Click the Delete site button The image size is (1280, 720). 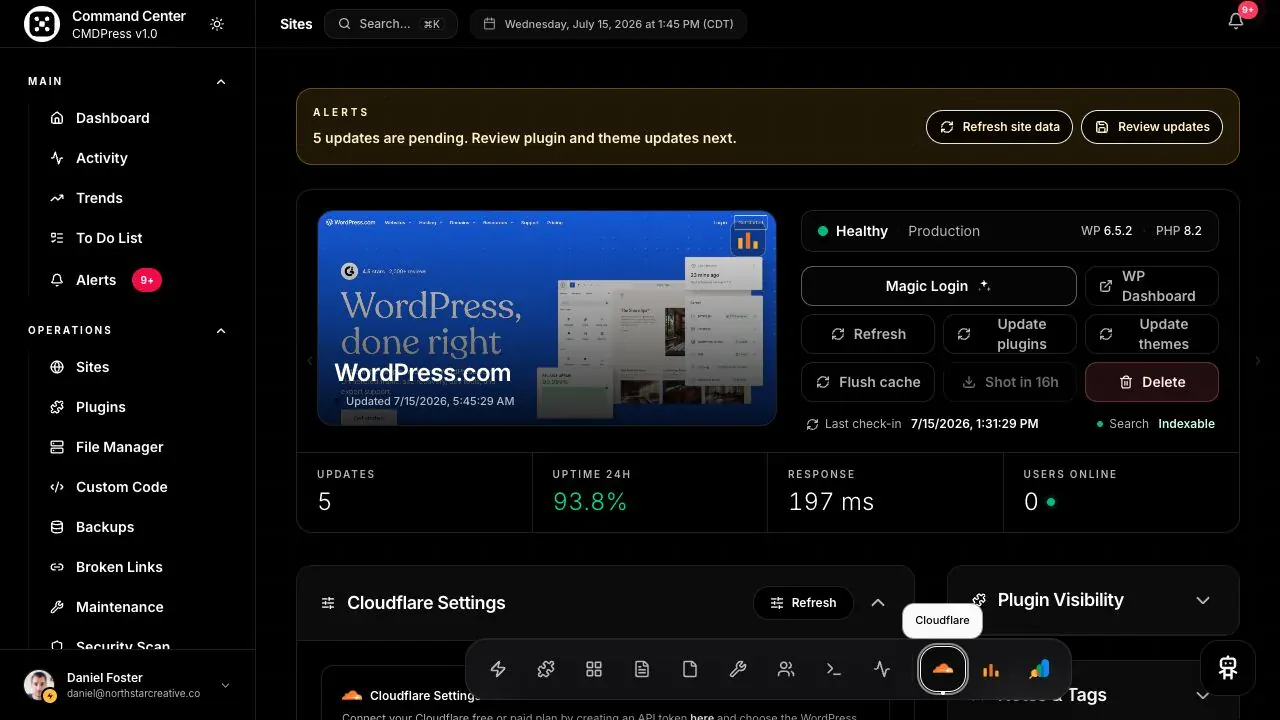point(1152,382)
